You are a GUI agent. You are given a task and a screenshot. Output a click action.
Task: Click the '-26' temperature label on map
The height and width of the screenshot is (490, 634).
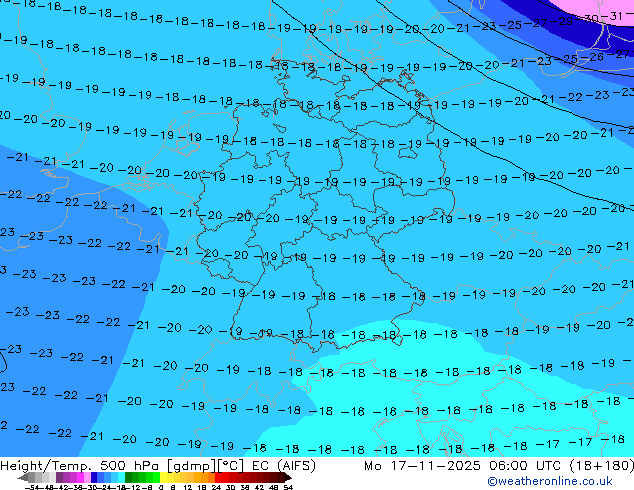click(594, 57)
